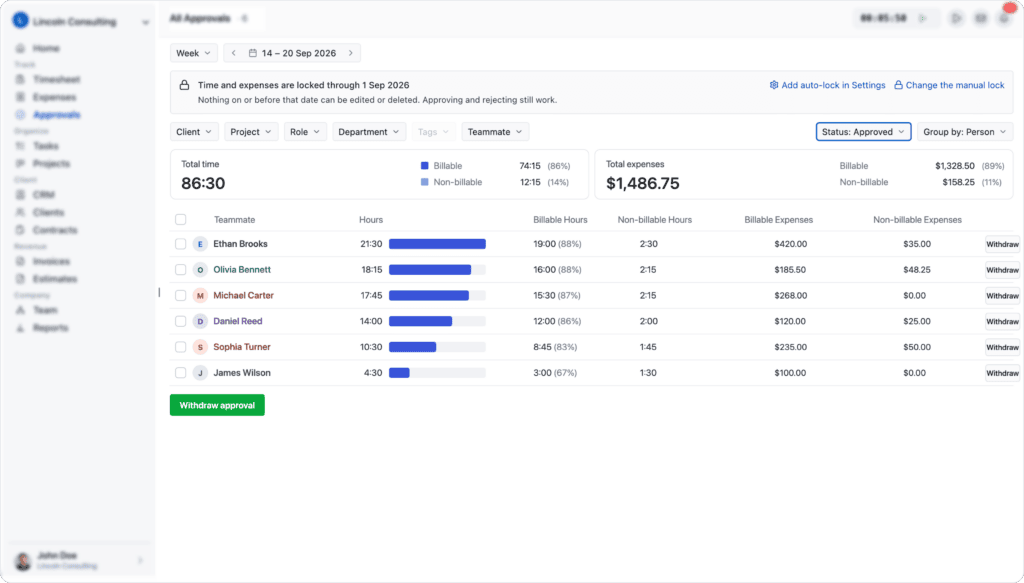Go to the previous week arrow
1024x583 pixels.
coord(234,53)
